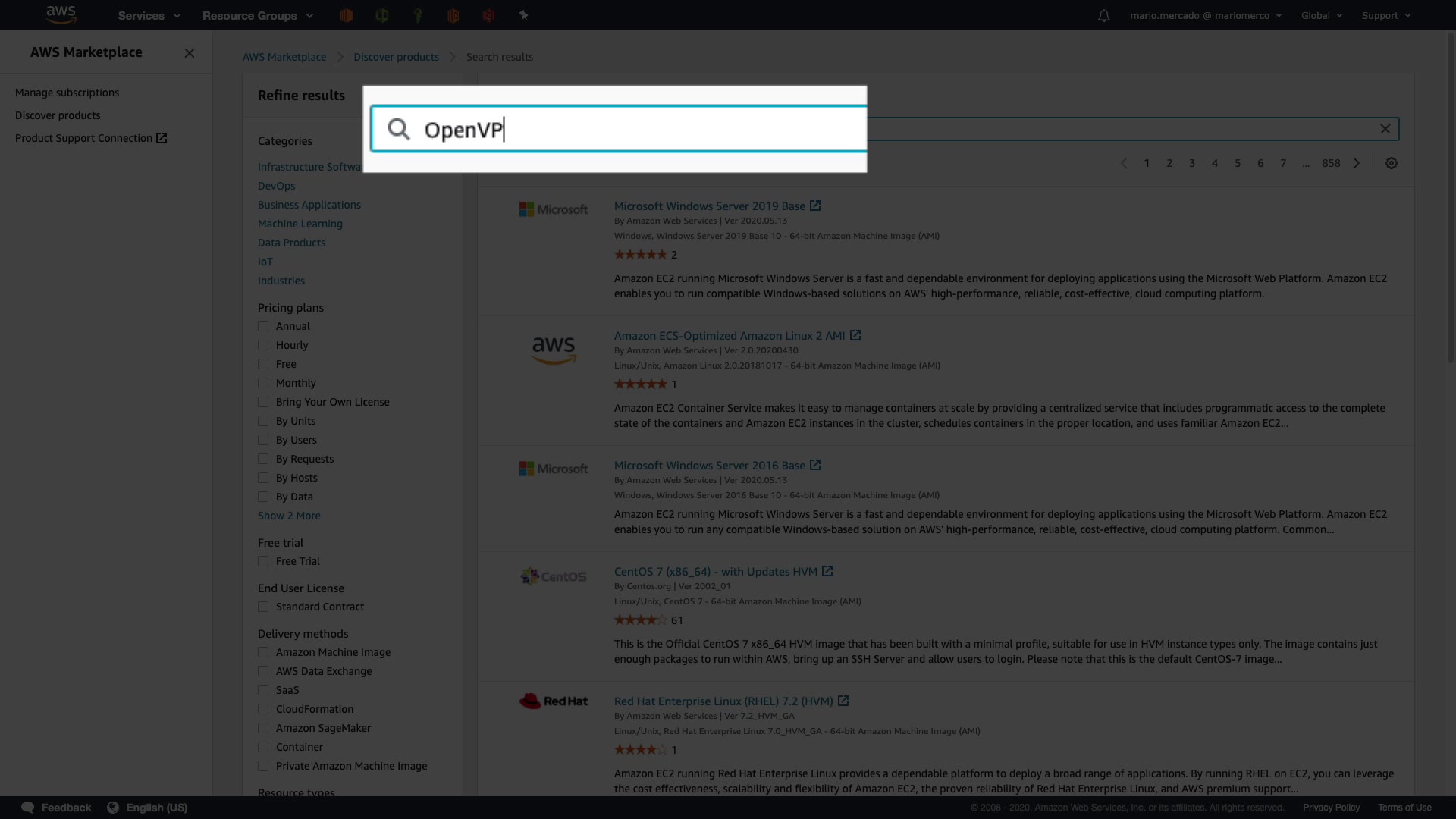Image resolution: width=1456 pixels, height=819 pixels.
Task: Go to next results page arrow
Action: [1357, 163]
